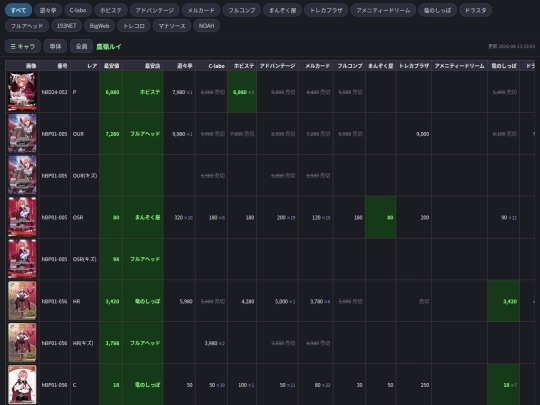540x405 pixels.
Task: Filter by アメニティードリーム chip
Action: pyautogui.click(x=383, y=10)
